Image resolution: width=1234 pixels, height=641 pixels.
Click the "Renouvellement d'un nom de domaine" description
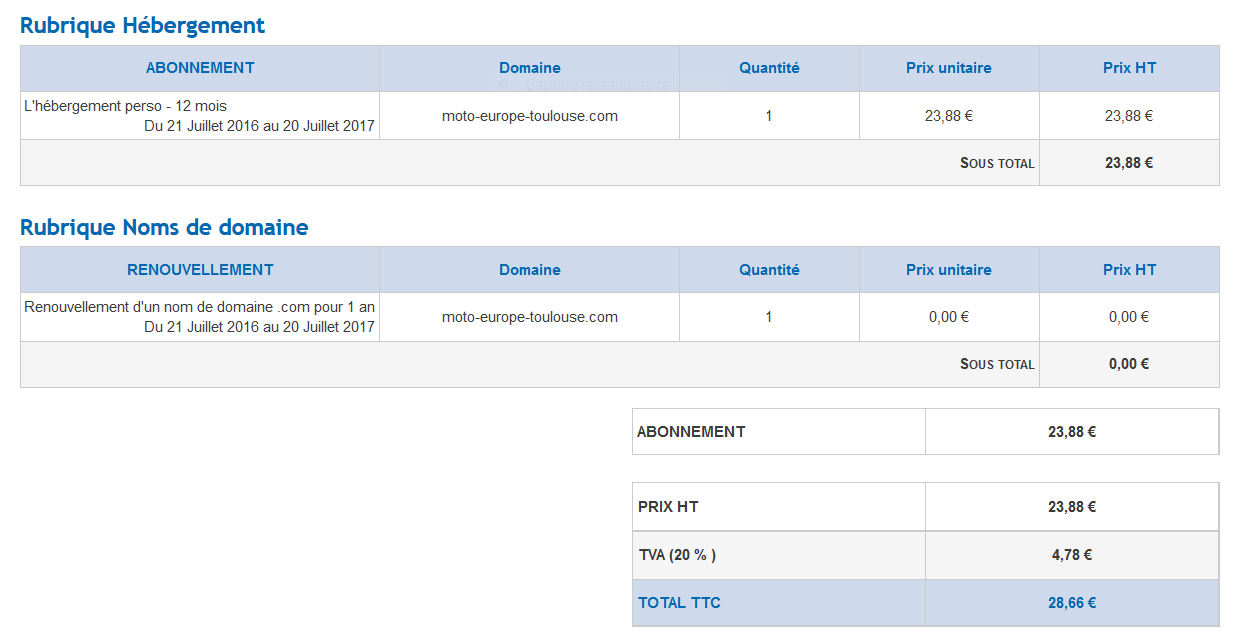[199, 307]
